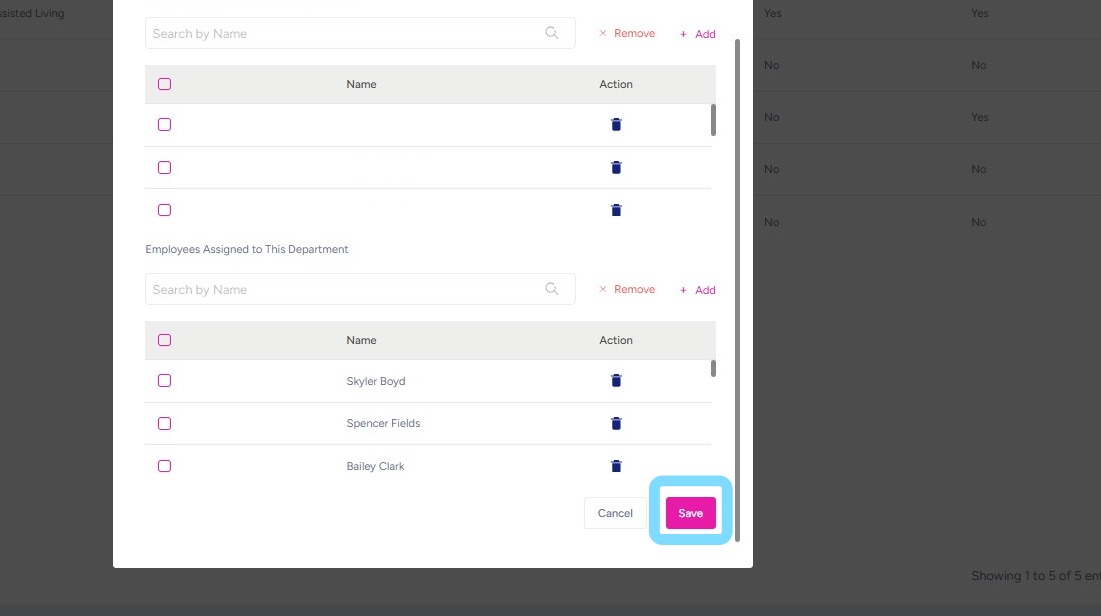Click the magnifier icon in upper search box
Viewport: 1101px width, 616px height.
[x=552, y=33]
